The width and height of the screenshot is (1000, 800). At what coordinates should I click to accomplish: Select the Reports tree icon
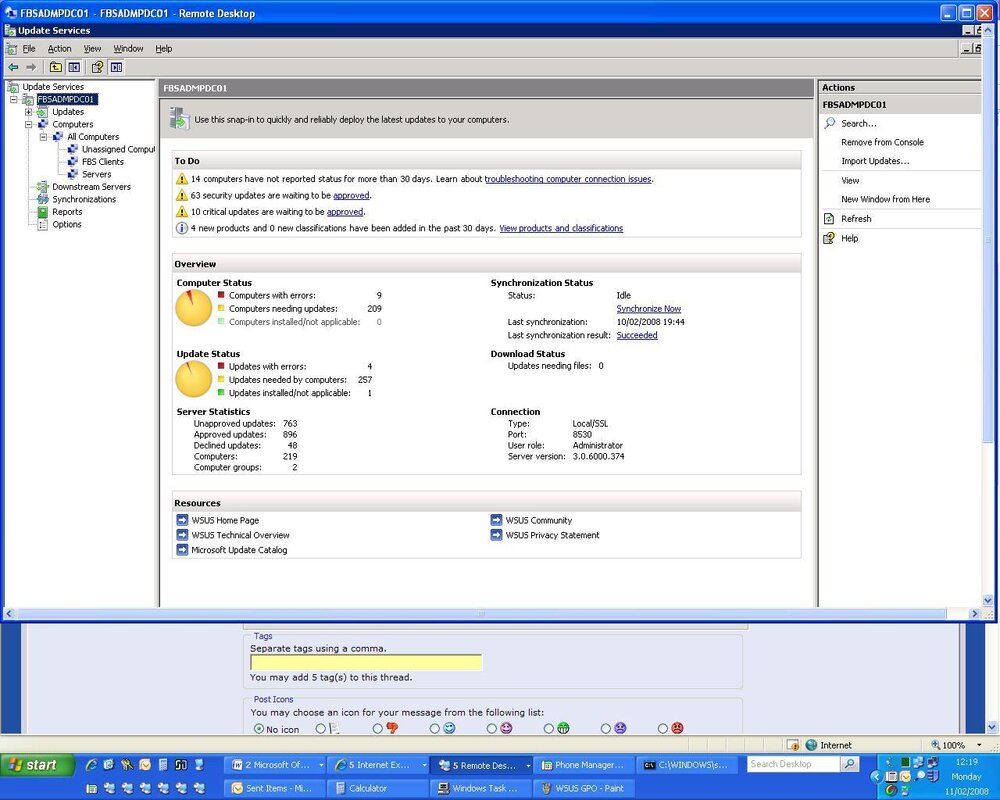pos(42,212)
